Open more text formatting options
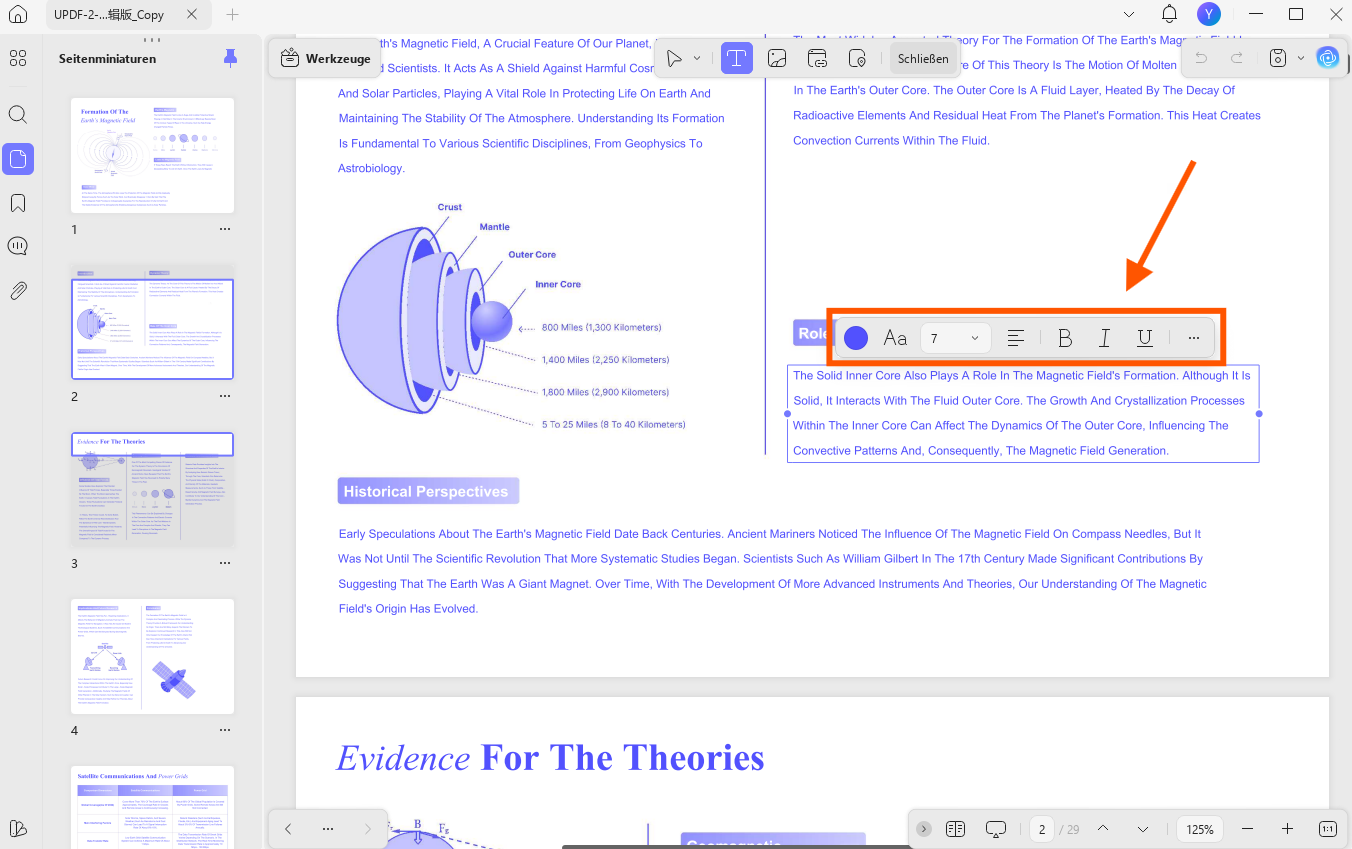The width and height of the screenshot is (1352, 849). [1194, 338]
